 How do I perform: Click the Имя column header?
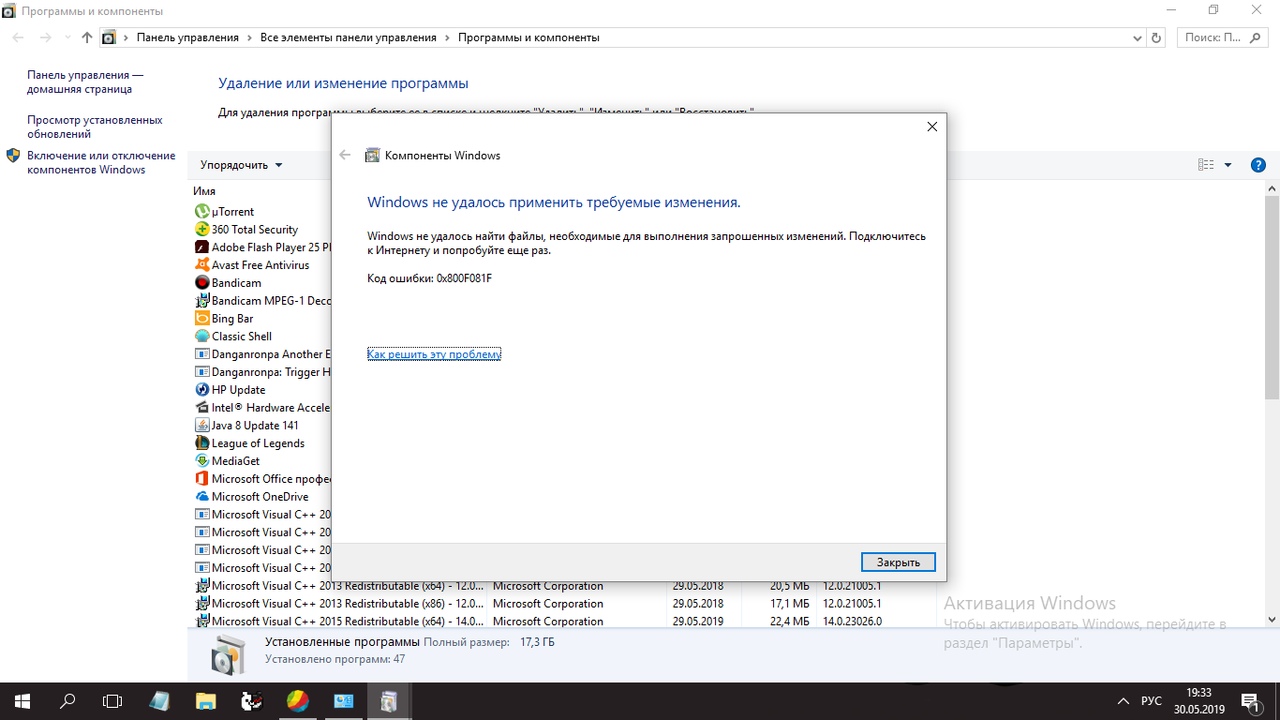[x=205, y=191]
